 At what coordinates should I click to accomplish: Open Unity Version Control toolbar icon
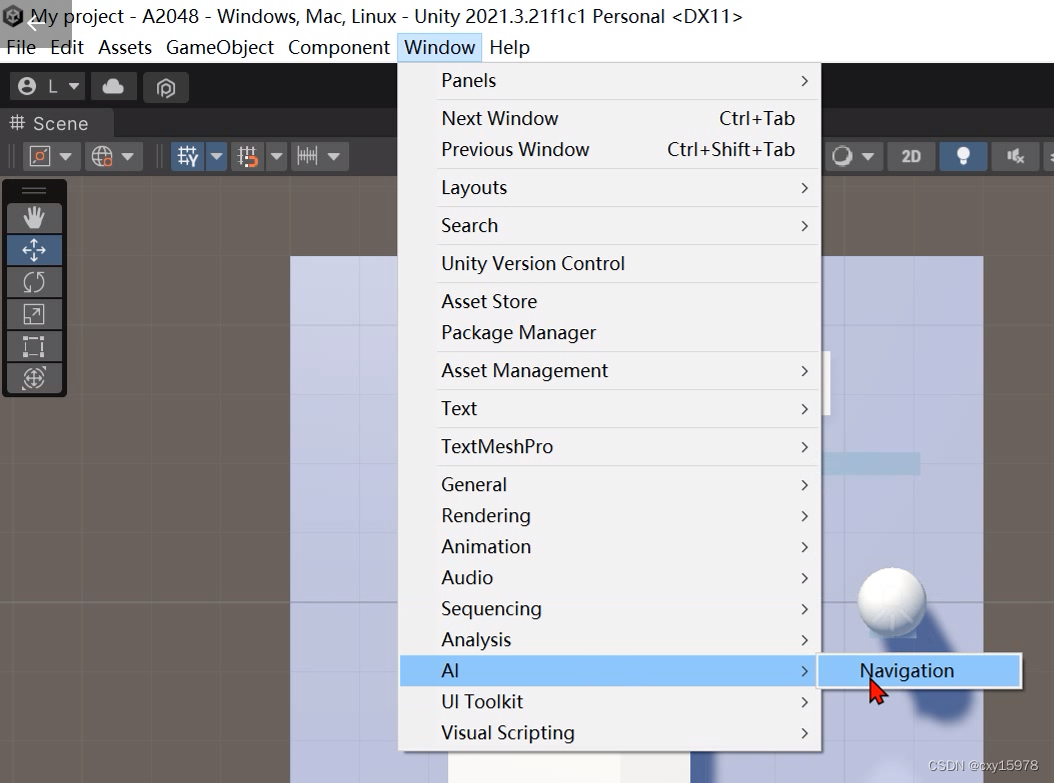coord(165,87)
